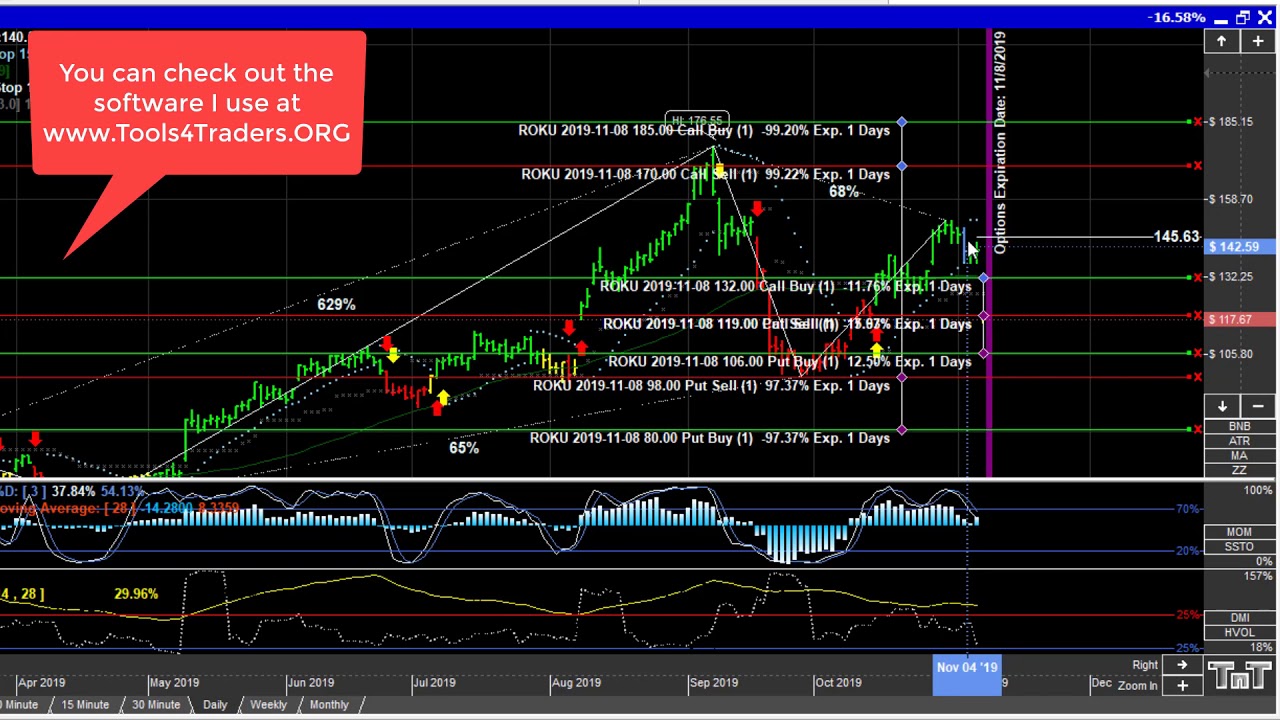This screenshot has width=1280, height=720.
Task: Click the down arrow below the price scale
Action: (x=1221, y=406)
